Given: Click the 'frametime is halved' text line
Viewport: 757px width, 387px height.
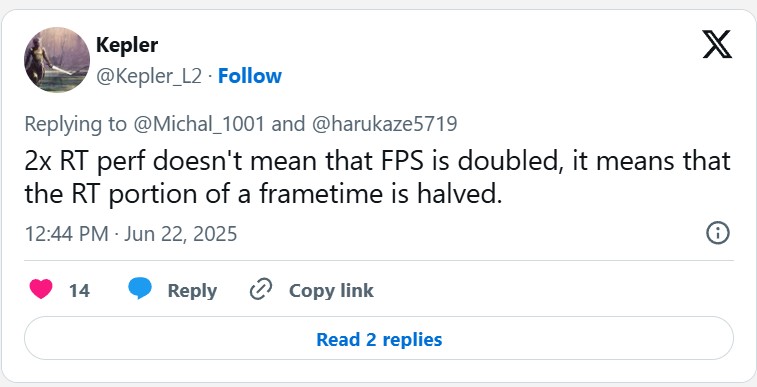Looking at the screenshot, I should [x=380, y=194].
